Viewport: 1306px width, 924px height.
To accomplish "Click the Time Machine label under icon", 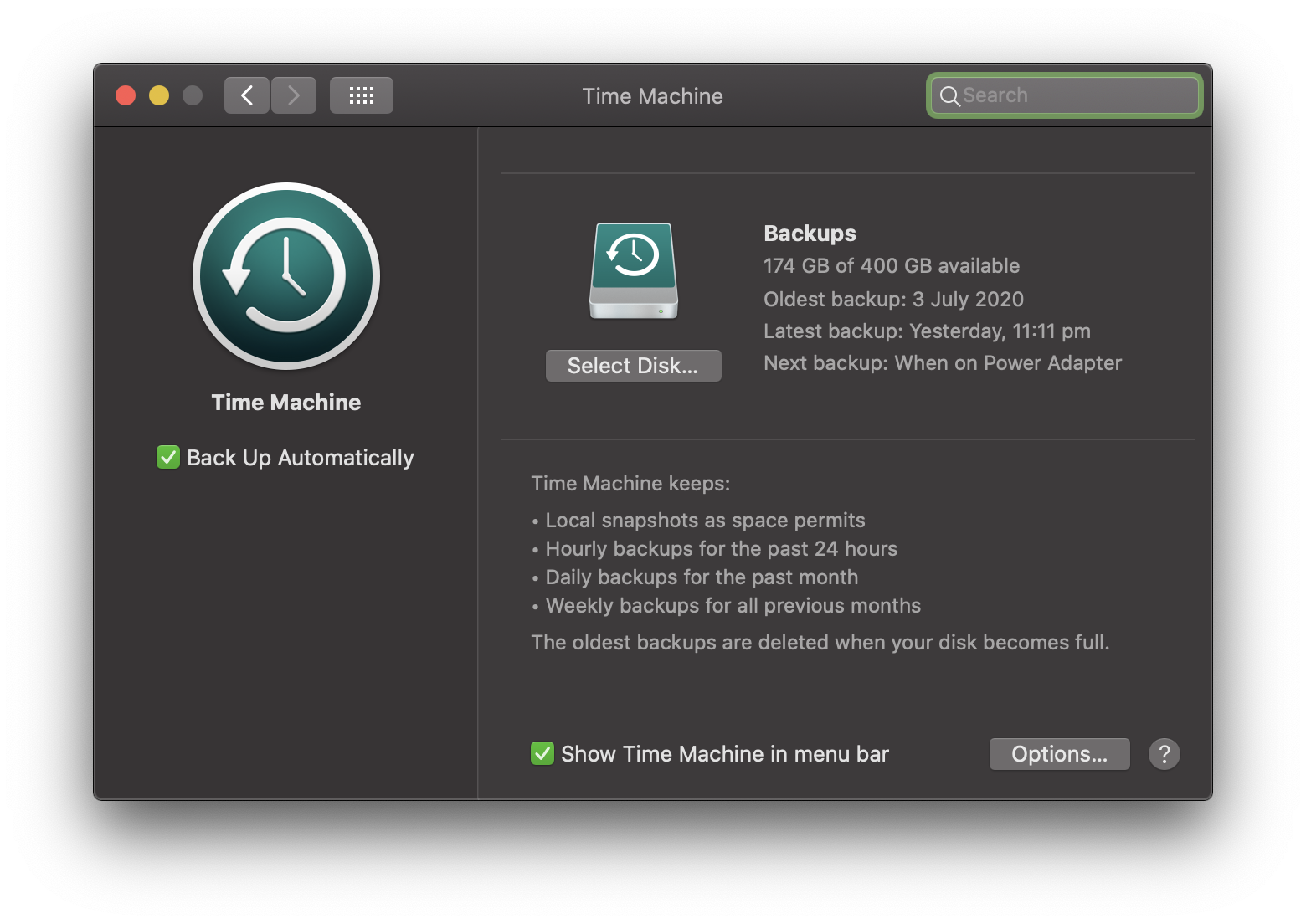I will (x=286, y=403).
